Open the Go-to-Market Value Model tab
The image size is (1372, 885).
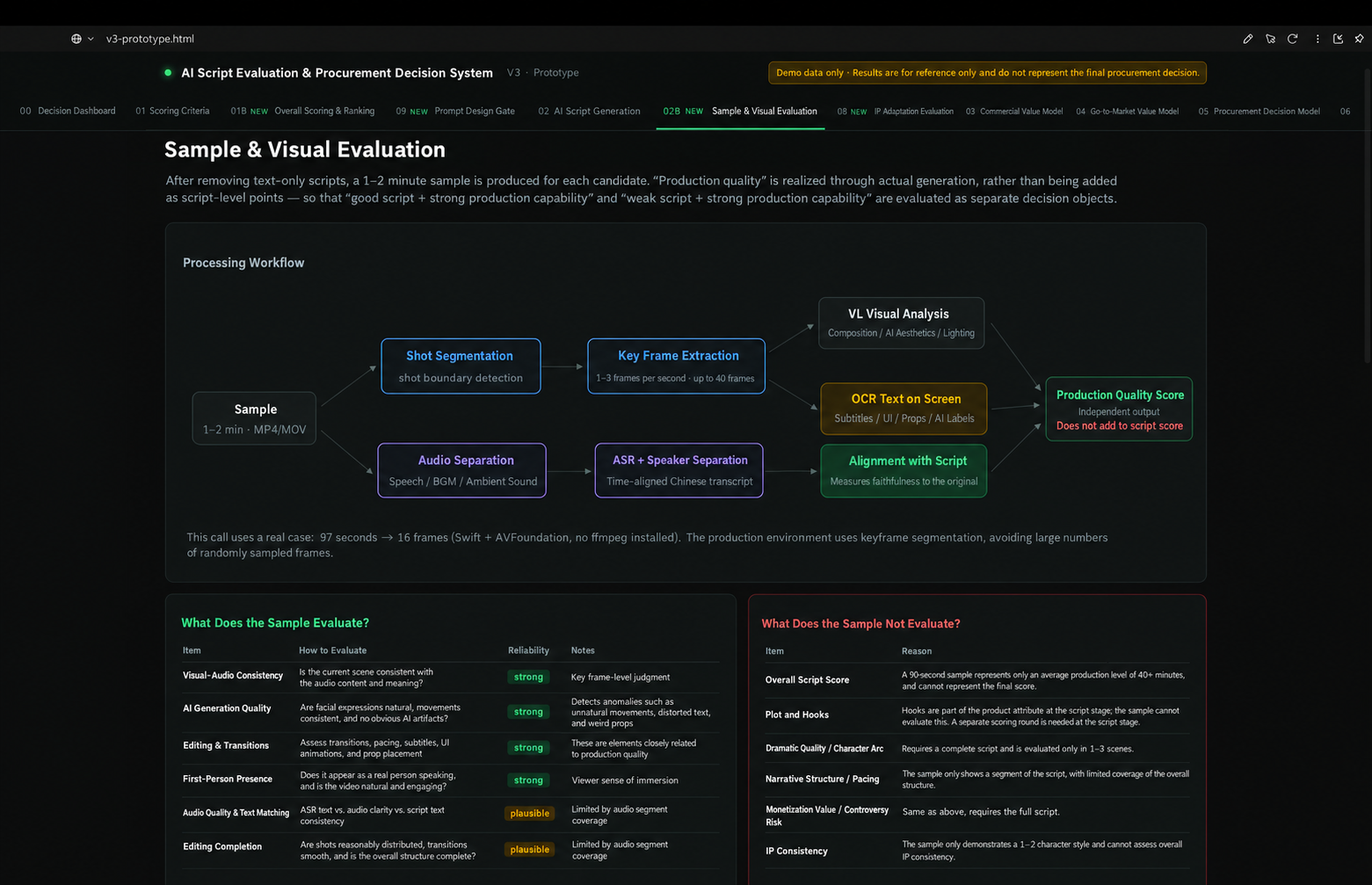1128,112
